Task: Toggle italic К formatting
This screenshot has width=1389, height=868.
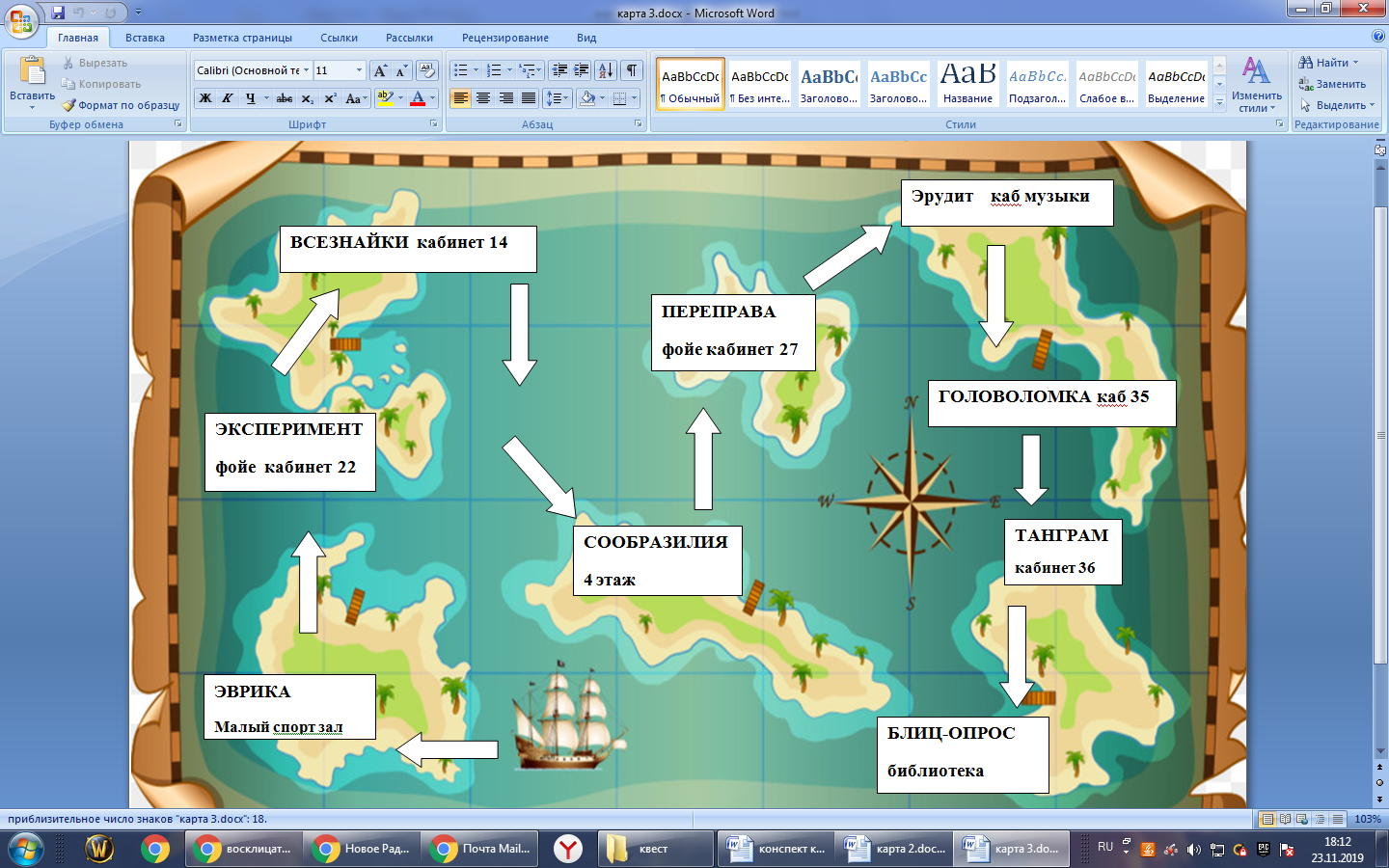Action: point(228,98)
